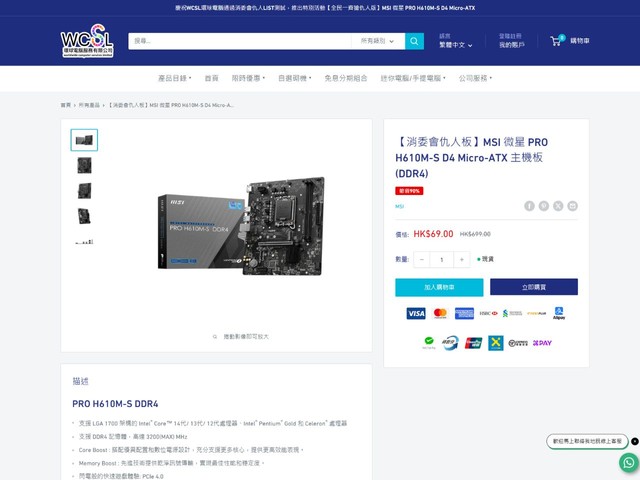
Task: Decrease quantity with minus button
Action: (422, 260)
